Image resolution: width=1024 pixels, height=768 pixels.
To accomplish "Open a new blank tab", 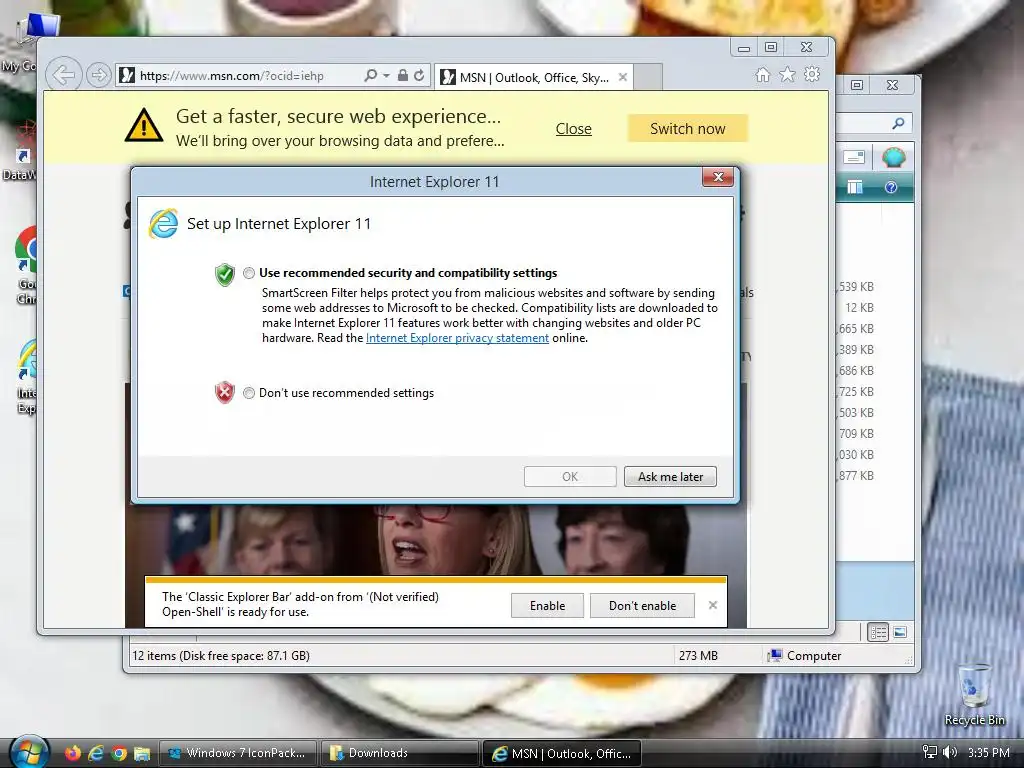I will (x=648, y=77).
